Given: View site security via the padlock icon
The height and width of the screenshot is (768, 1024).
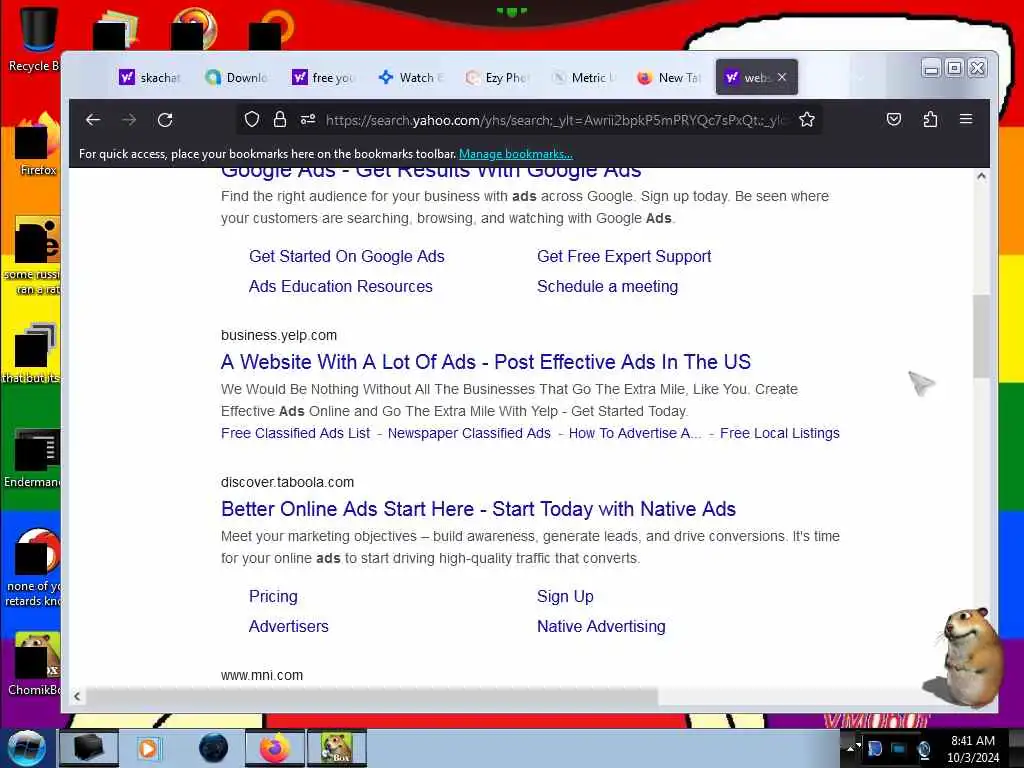Looking at the screenshot, I should tap(280, 119).
